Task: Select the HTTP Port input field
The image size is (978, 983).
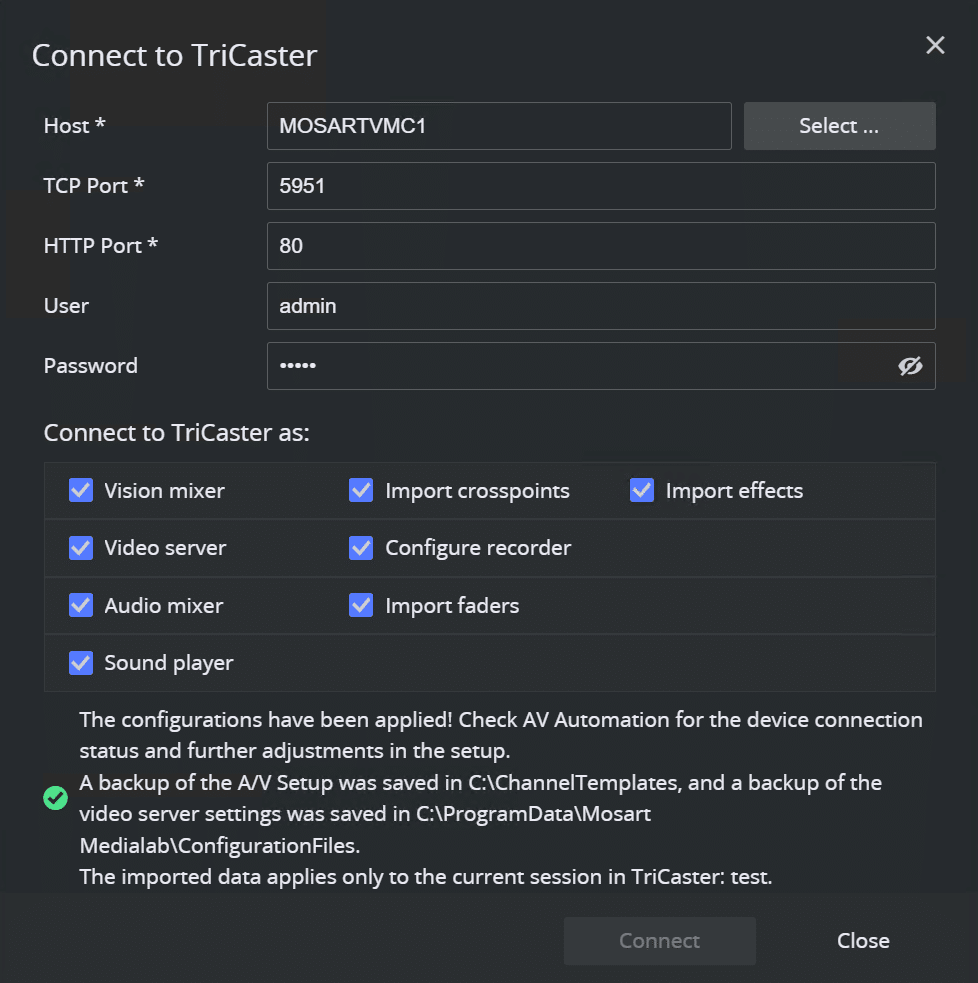Action: coord(600,246)
